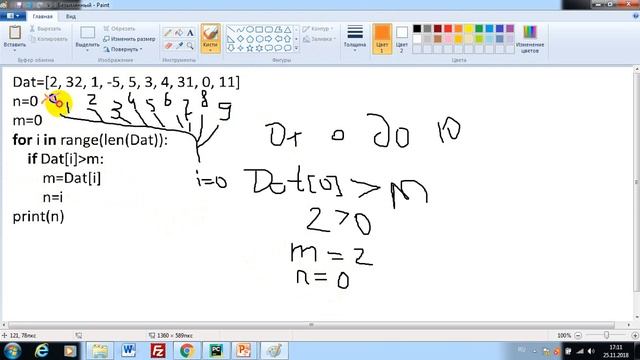Switch to the View (Вид) tab

pos(71,16)
